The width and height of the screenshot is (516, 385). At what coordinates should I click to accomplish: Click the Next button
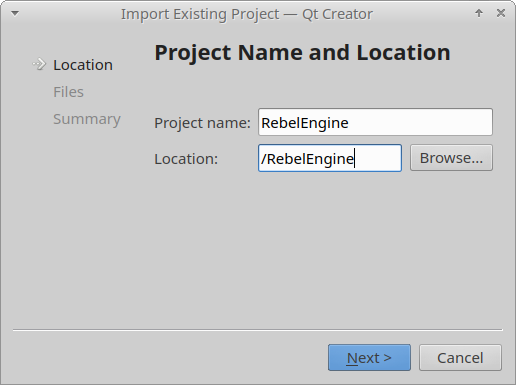pos(369,358)
